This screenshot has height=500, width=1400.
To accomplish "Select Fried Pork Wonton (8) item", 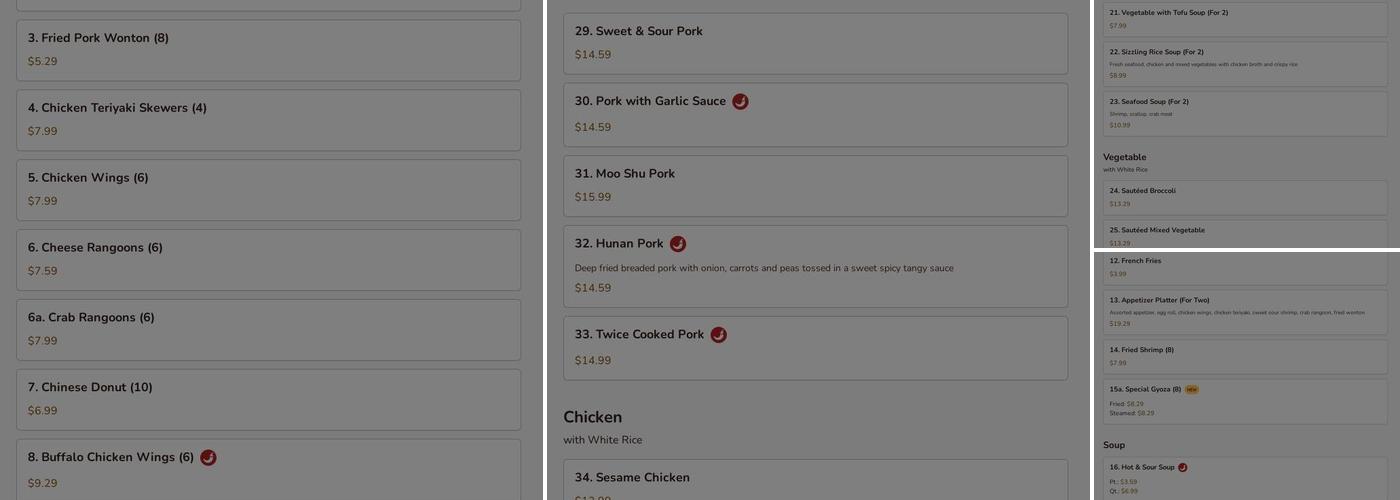I will coord(268,50).
